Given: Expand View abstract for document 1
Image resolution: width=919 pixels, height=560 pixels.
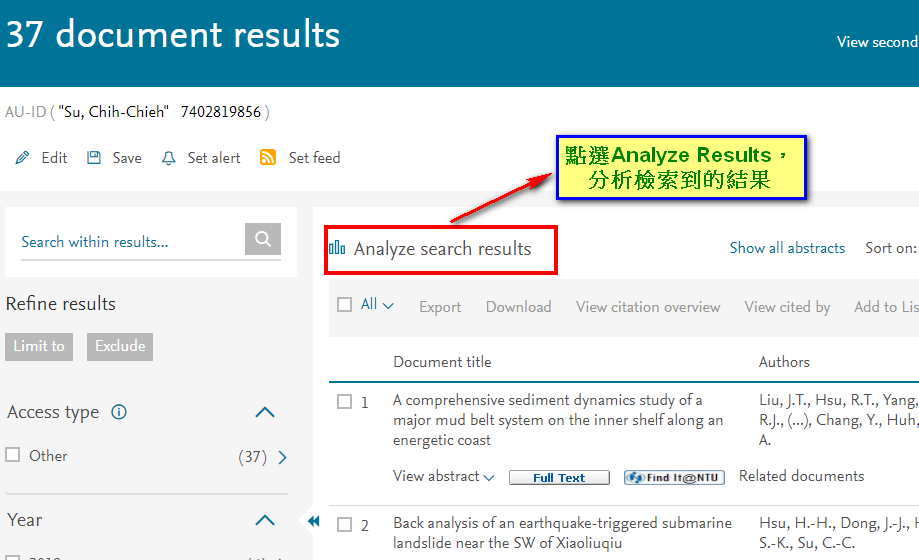Looking at the screenshot, I should point(443,476).
